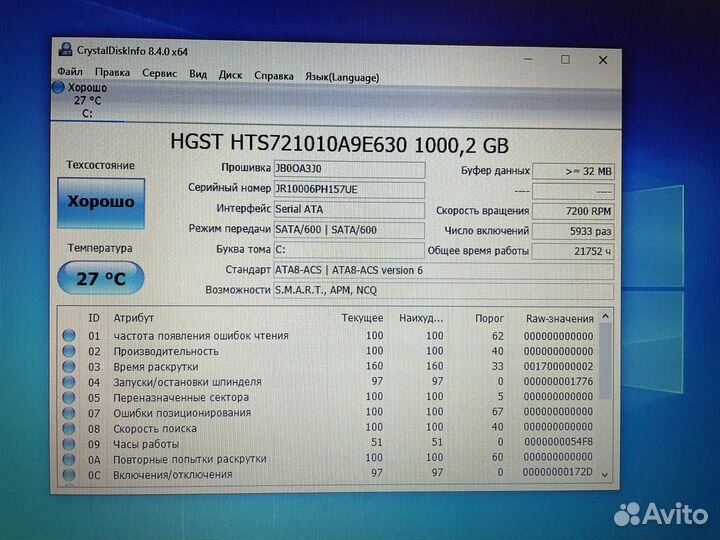Open the Справка menu
The height and width of the screenshot is (540, 720).
pyautogui.click(x=274, y=76)
